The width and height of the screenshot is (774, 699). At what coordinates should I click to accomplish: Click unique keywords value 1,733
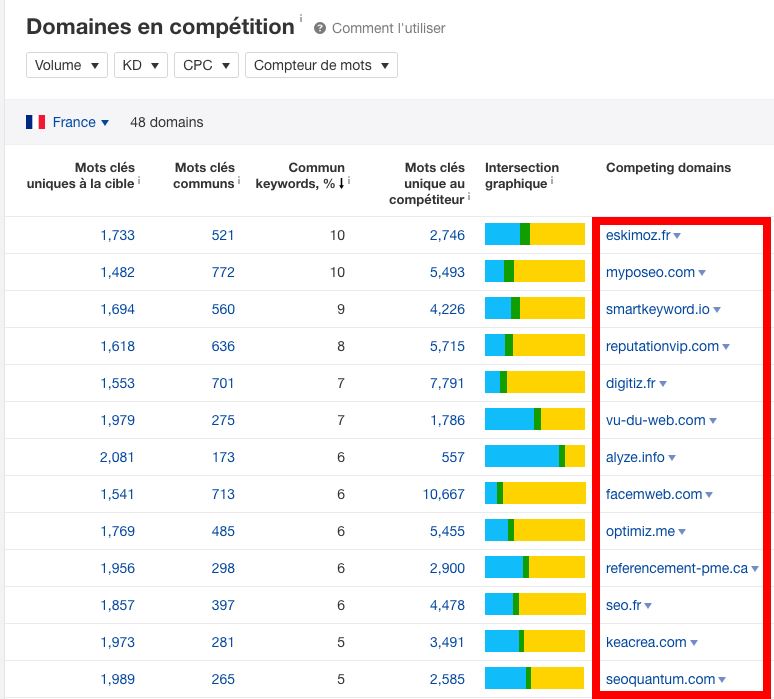tap(117, 235)
